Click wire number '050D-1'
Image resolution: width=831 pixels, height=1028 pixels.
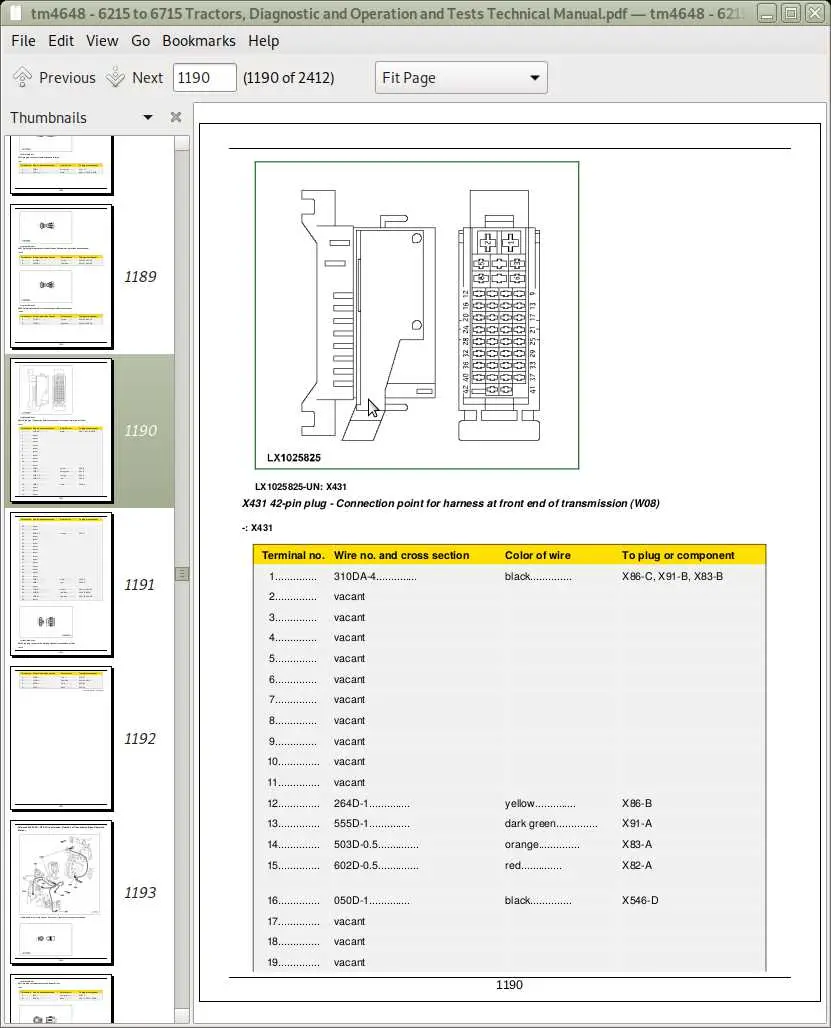click(x=351, y=900)
